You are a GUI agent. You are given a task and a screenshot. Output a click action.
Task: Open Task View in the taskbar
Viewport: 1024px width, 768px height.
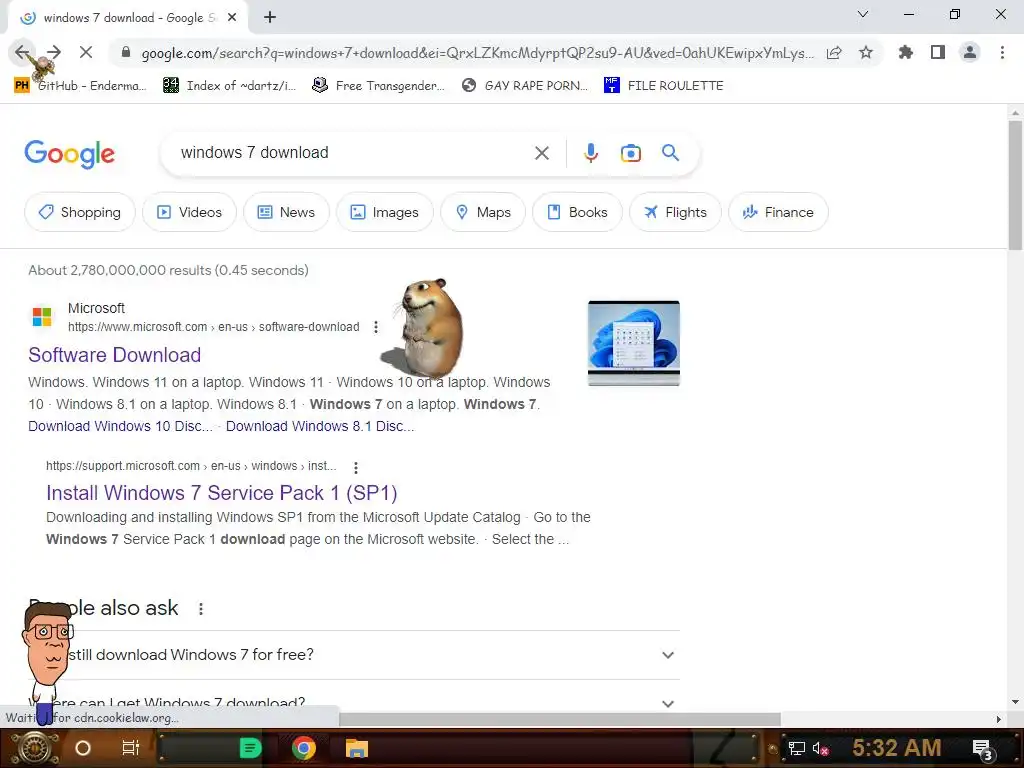131,748
